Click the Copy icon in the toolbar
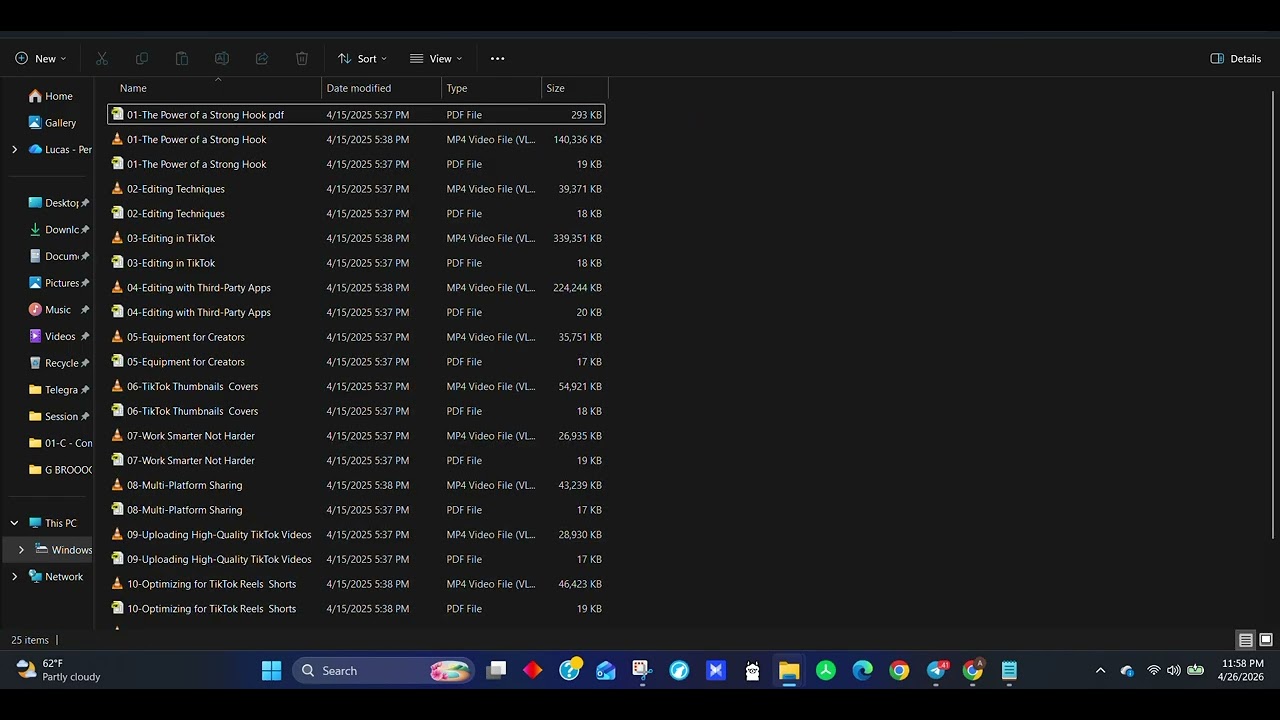The image size is (1280, 720). click(x=142, y=59)
